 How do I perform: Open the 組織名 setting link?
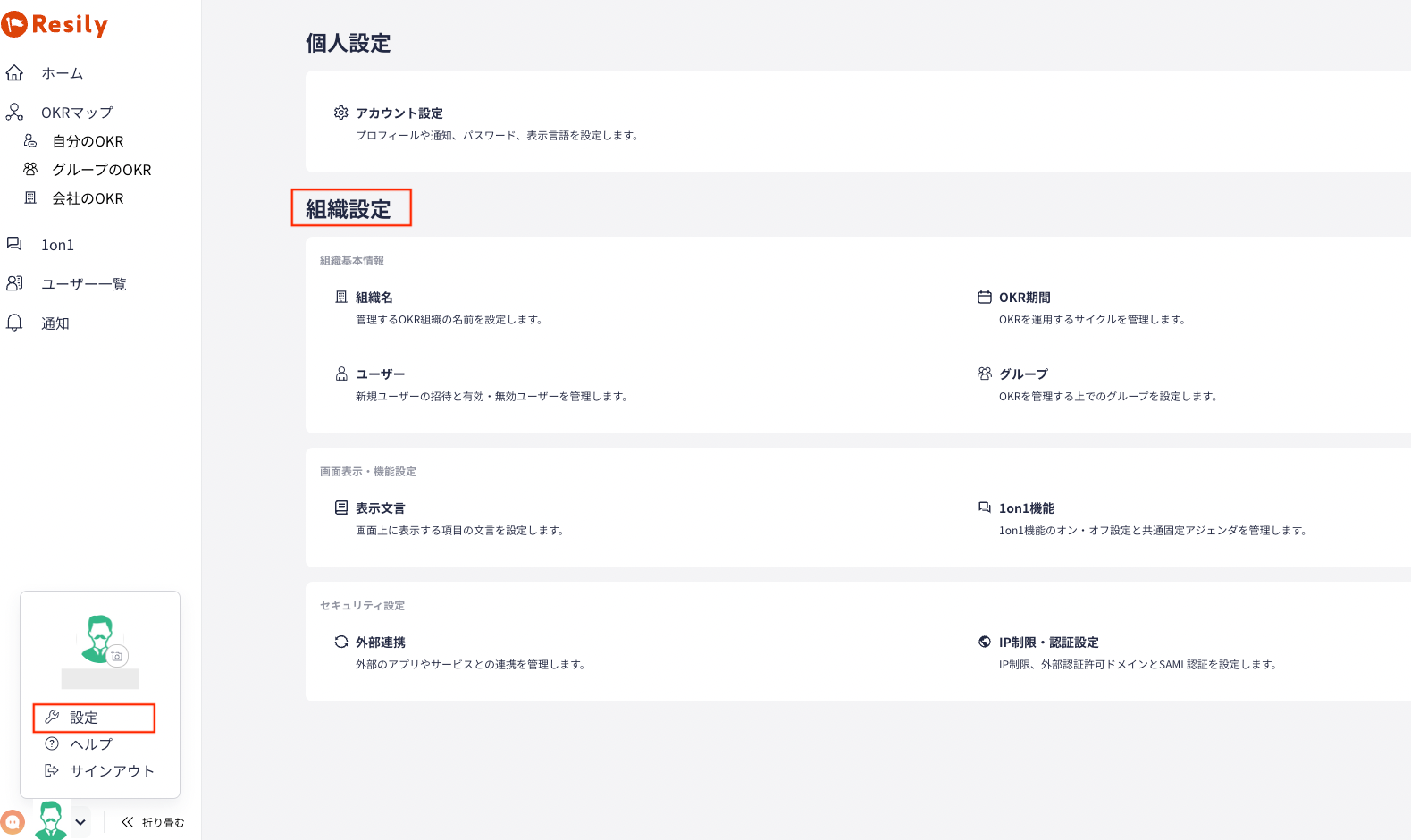click(374, 297)
